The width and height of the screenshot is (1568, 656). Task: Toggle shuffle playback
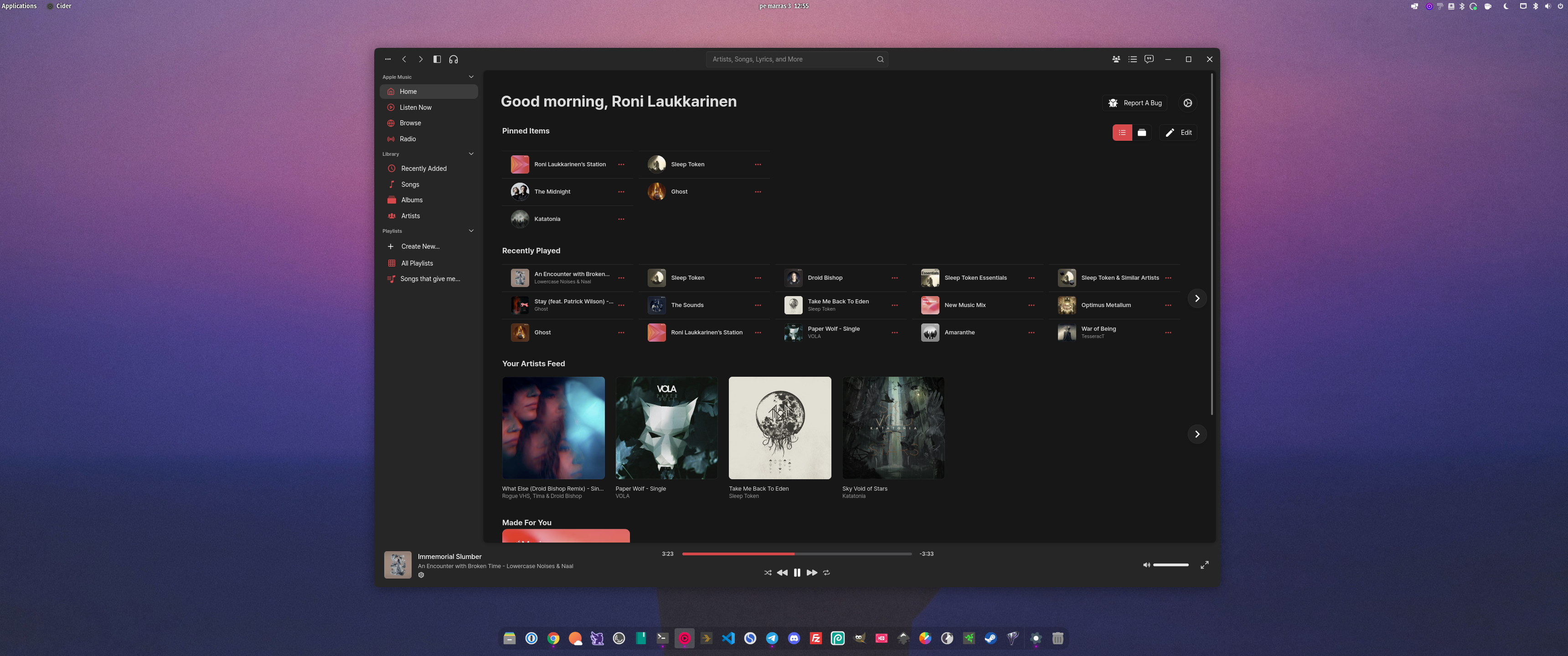(x=768, y=573)
